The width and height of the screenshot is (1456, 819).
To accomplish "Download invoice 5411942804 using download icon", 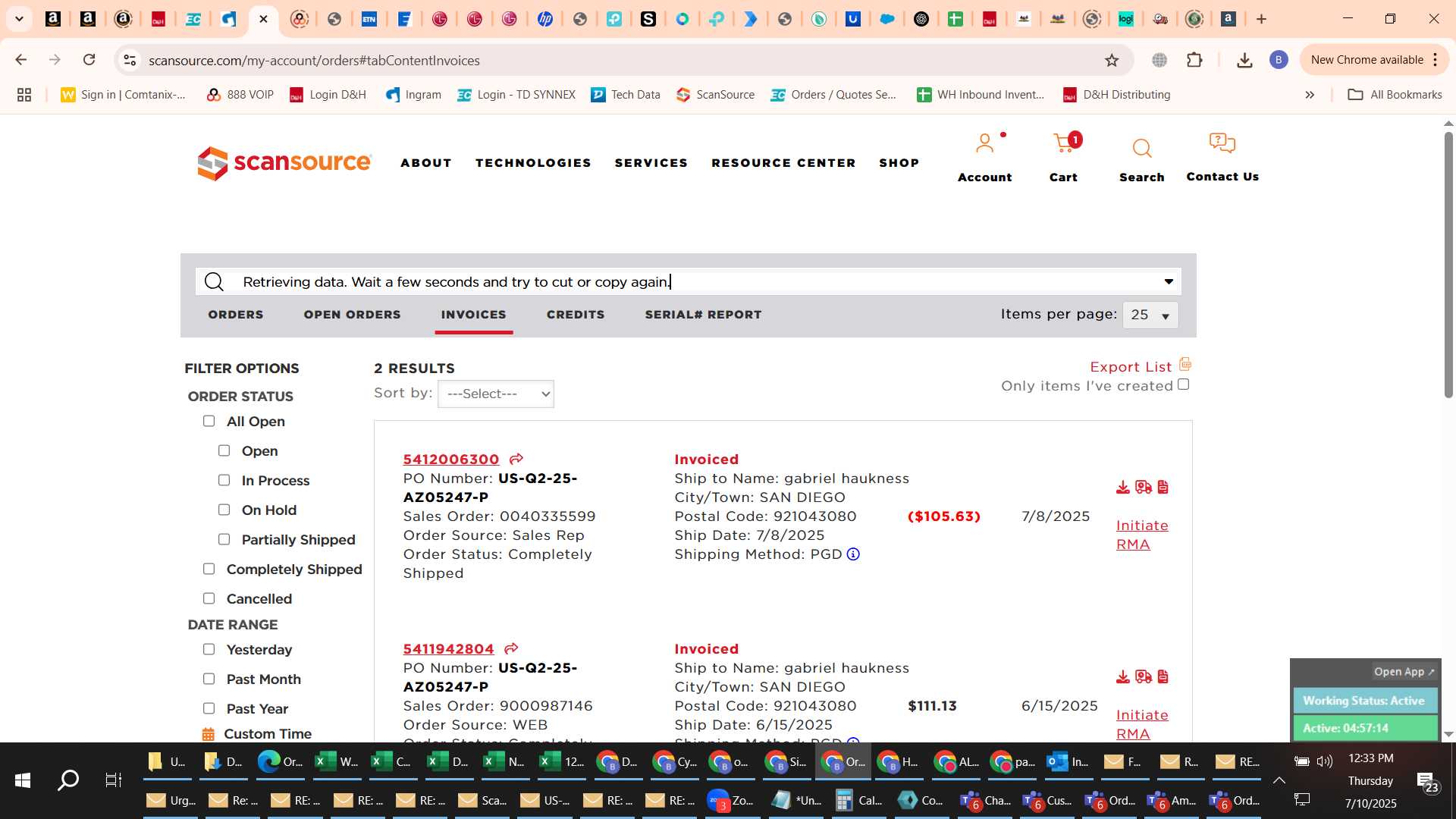I will [x=1123, y=676].
